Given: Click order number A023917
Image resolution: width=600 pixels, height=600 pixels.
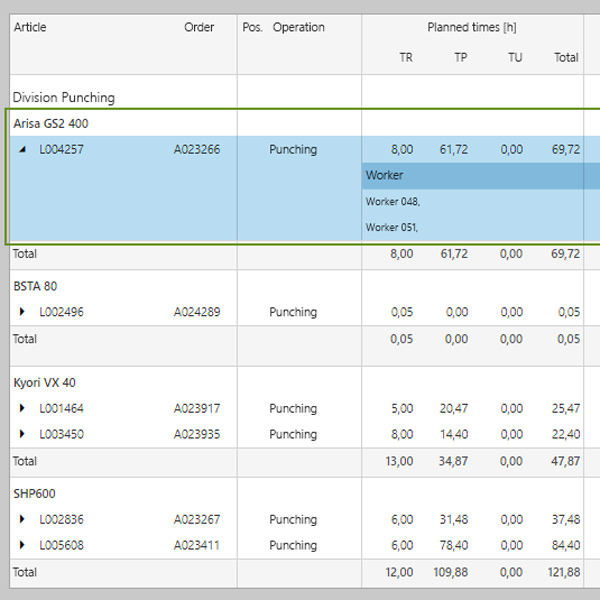Looking at the screenshot, I should pos(197,408).
